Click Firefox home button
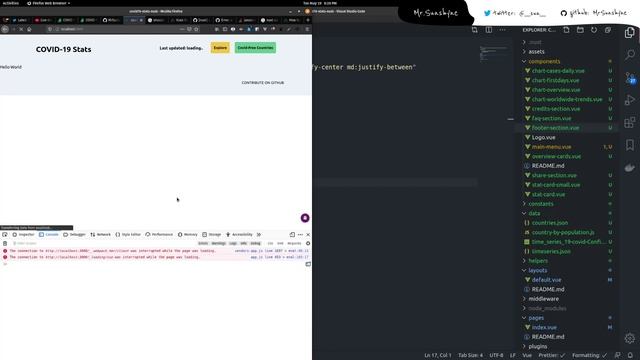Viewport: 640px width, 360px height. pos(29,29)
